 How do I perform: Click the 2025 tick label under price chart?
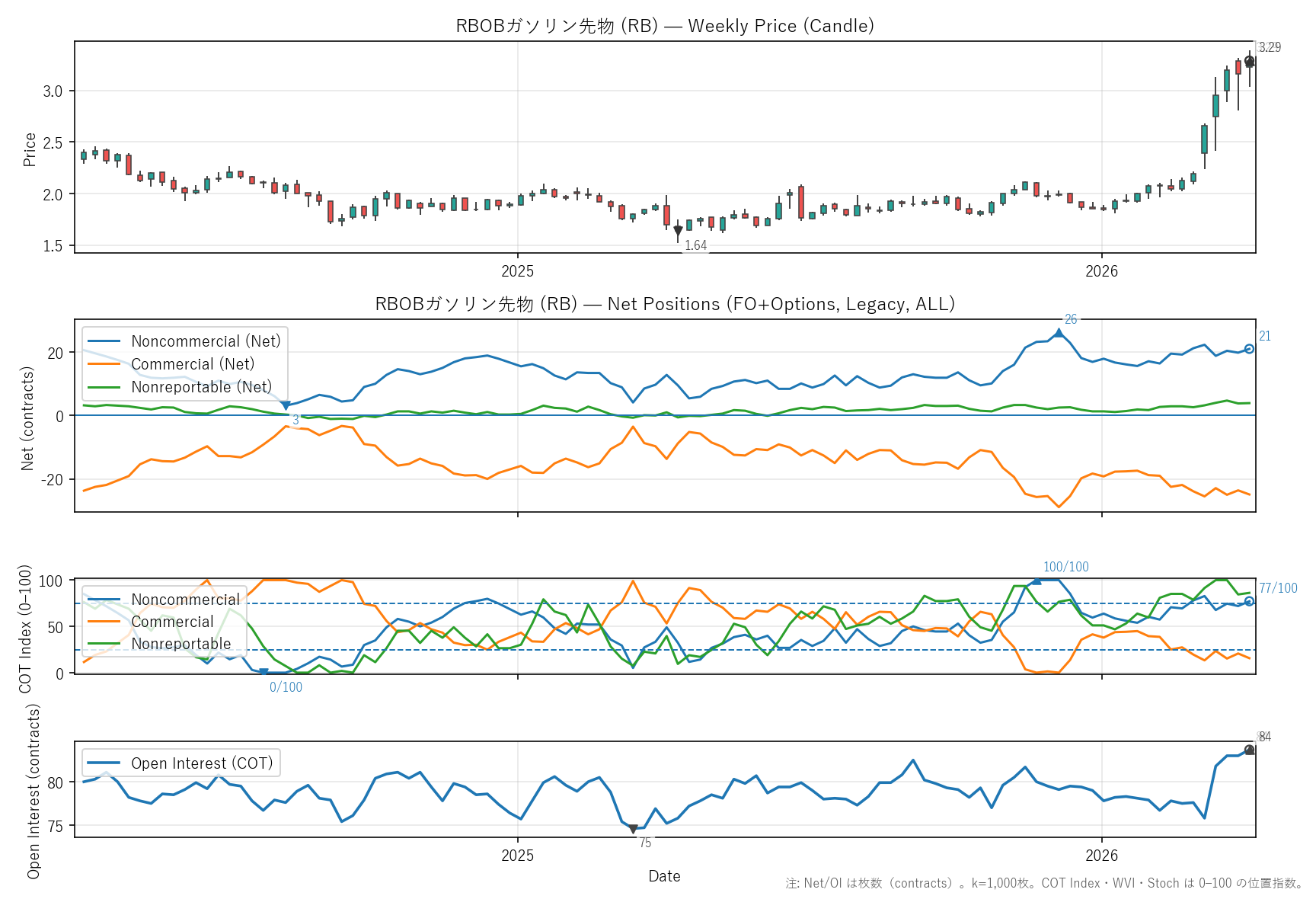point(518,271)
